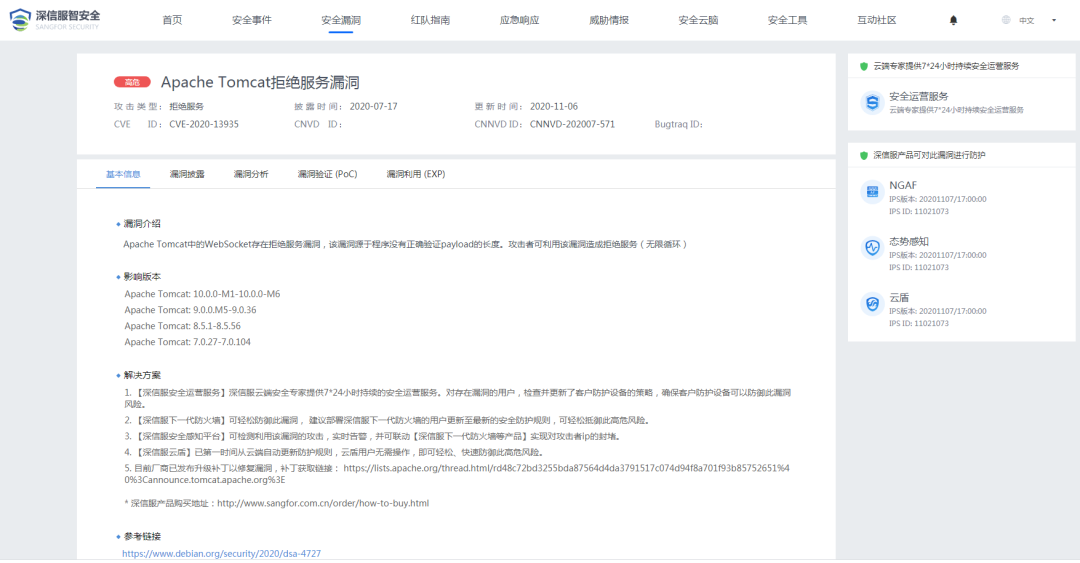Click the 解决方案 section heading
Image resolution: width=1080 pixels, height=563 pixels.
pos(142,376)
